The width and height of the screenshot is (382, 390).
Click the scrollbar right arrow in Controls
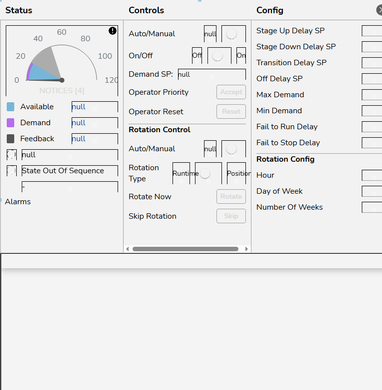[x=246, y=249]
